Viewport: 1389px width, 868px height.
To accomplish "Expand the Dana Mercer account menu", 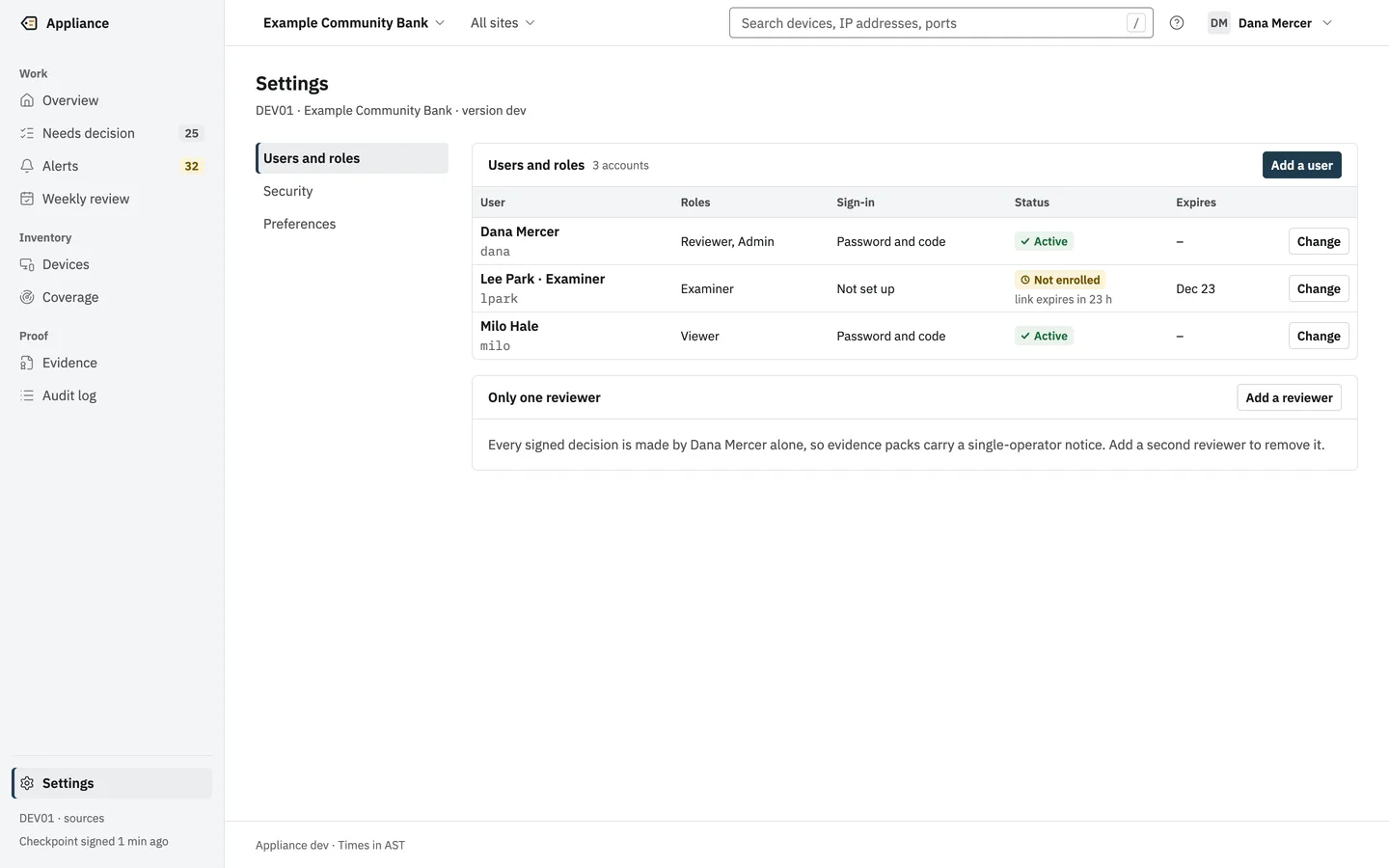I will 1270,23.
